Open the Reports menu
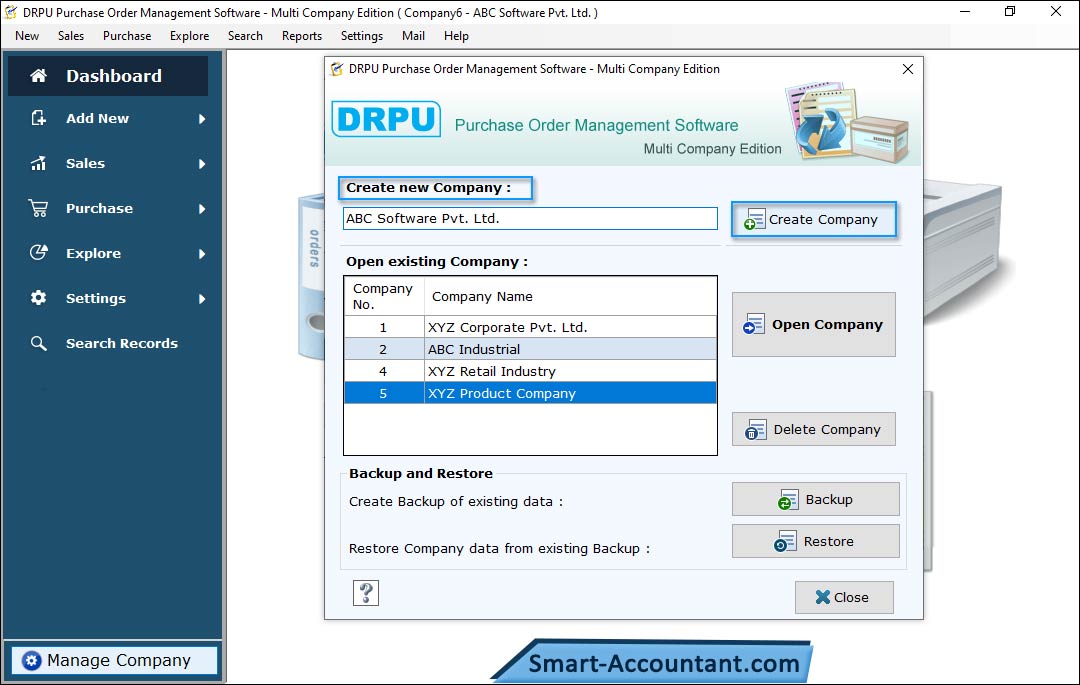Viewport: 1080px width, 685px height. click(x=302, y=36)
